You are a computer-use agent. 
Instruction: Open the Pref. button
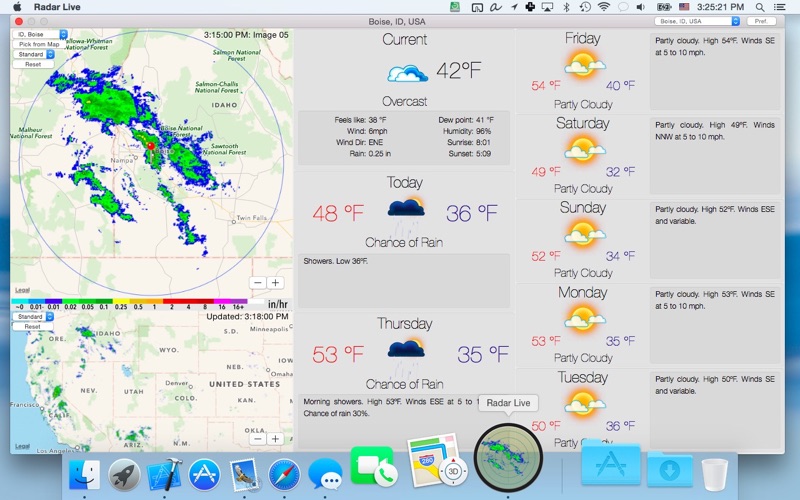pos(761,21)
